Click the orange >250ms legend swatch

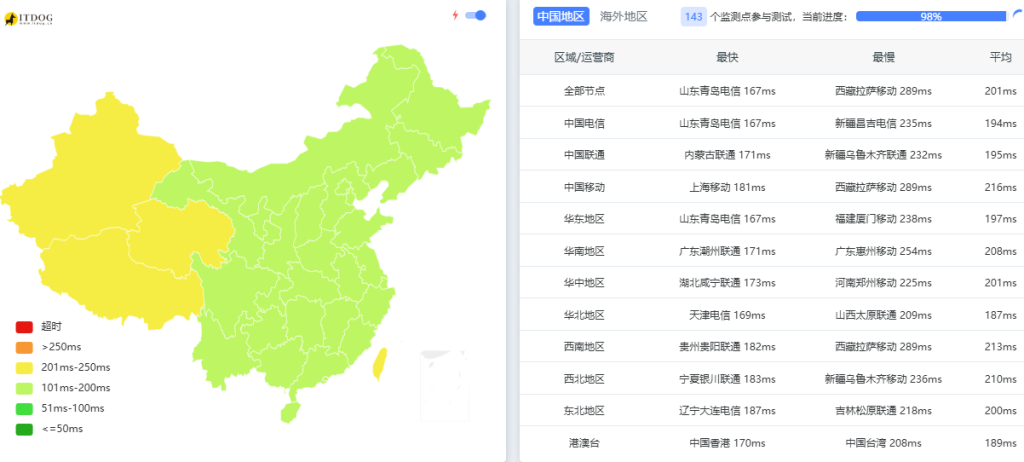(24, 347)
